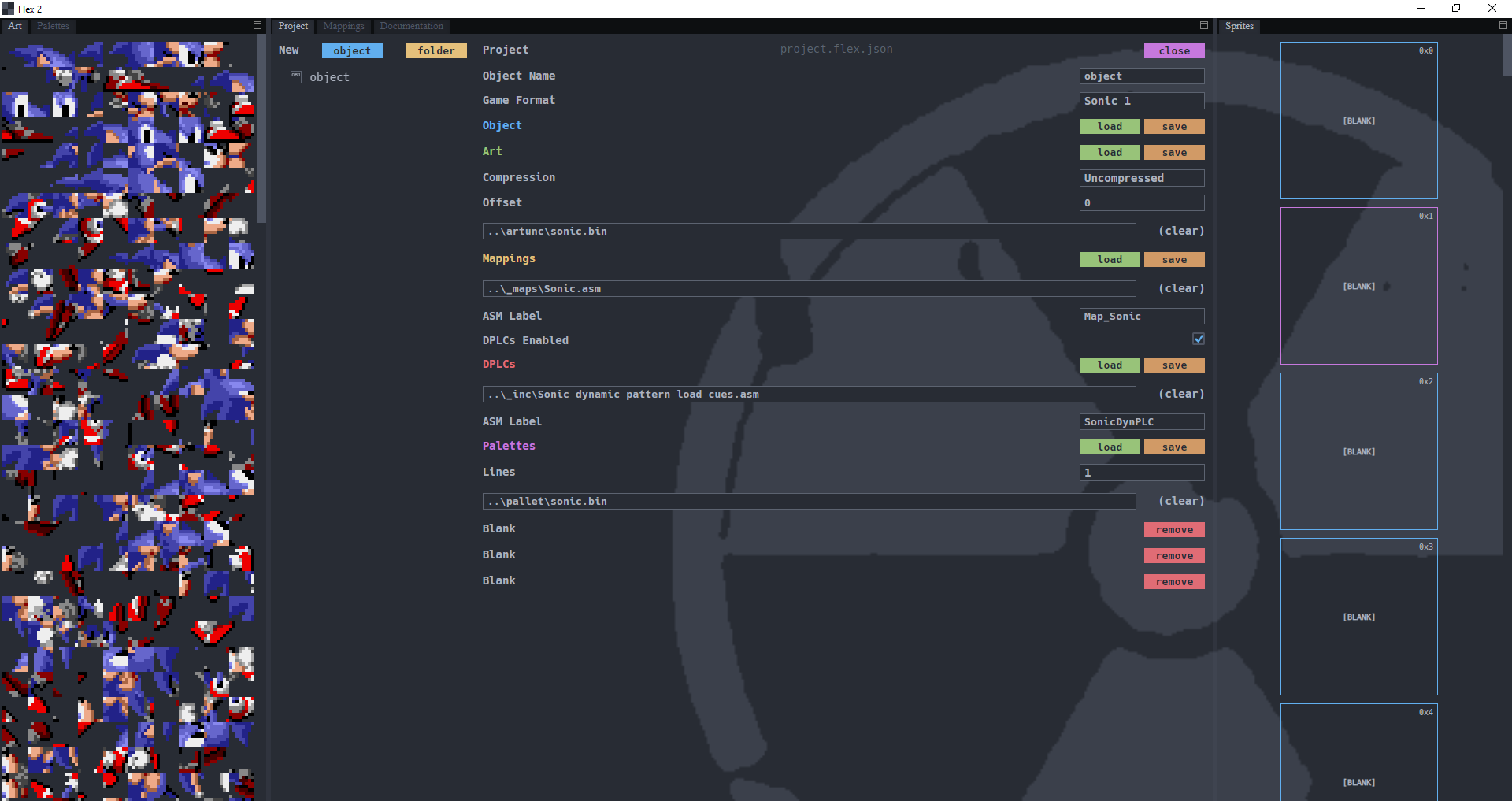The width and height of the screenshot is (1512, 801).
Task: Create a new object with the blue button
Action: pyautogui.click(x=352, y=50)
